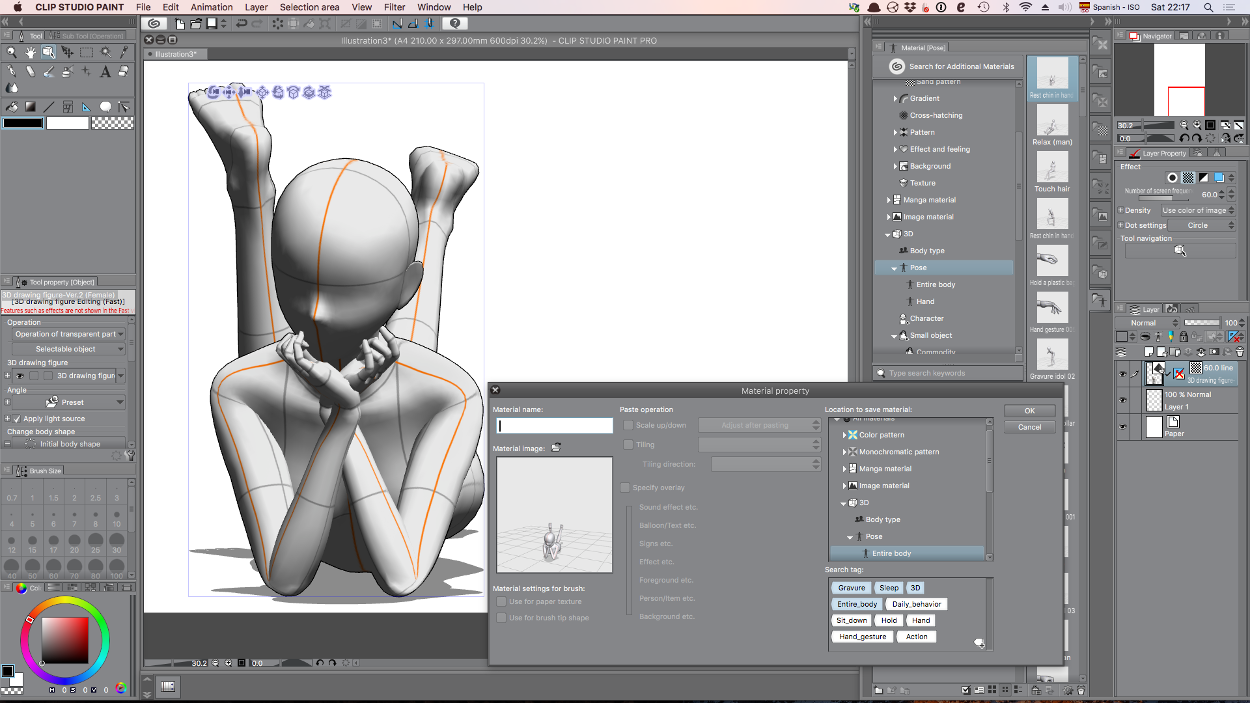Select the Gradient tool

[29, 106]
